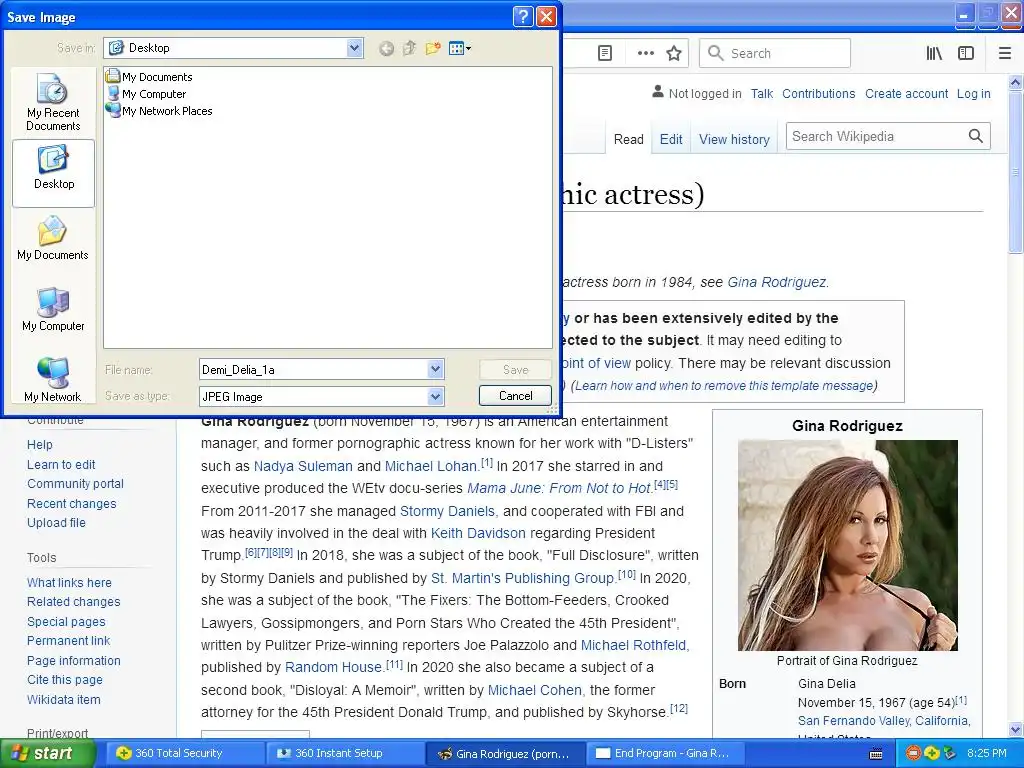Select My Network Places in file list
This screenshot has height=768, width=1024.
click(159, 110)
